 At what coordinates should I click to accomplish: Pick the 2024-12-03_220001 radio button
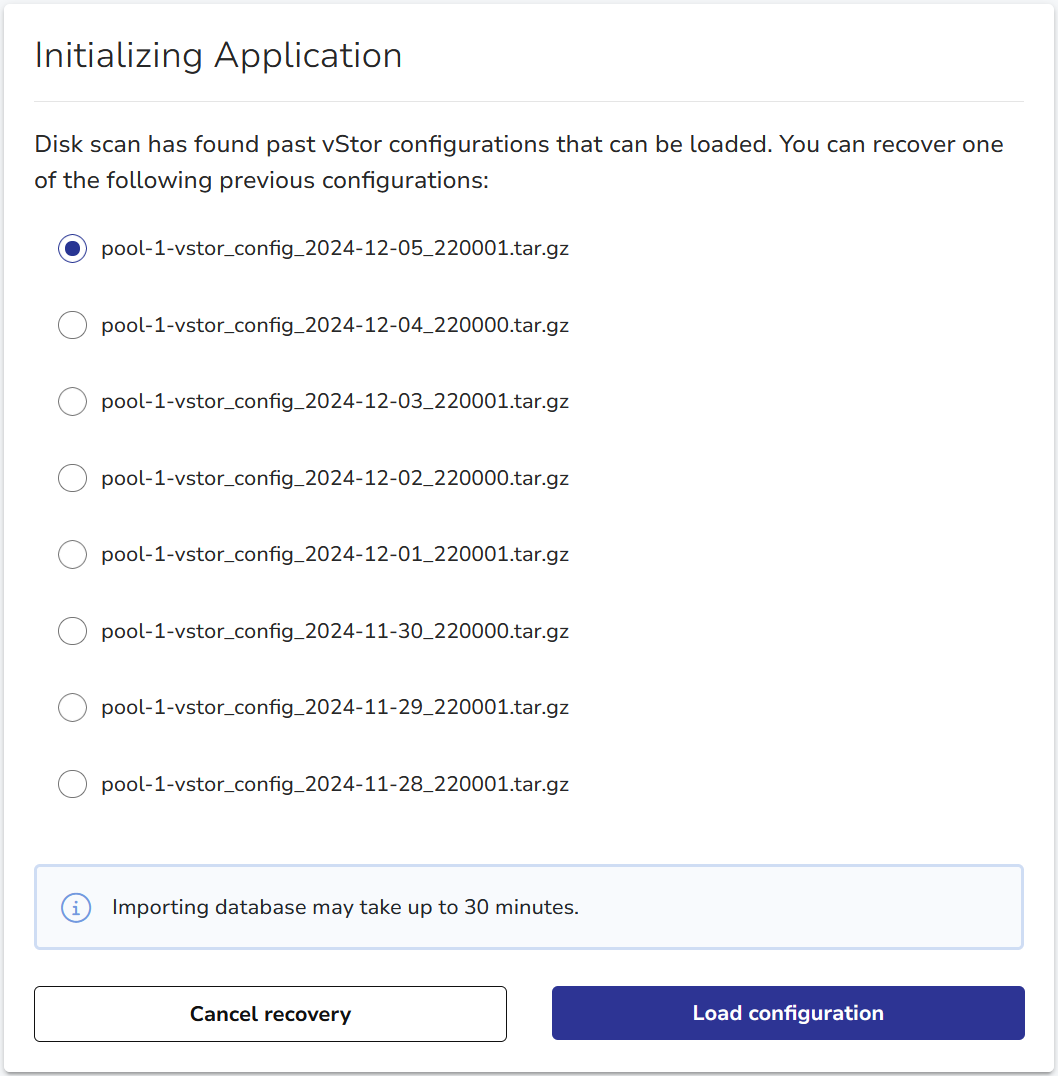pyautogui.click(x=72, y=402)
